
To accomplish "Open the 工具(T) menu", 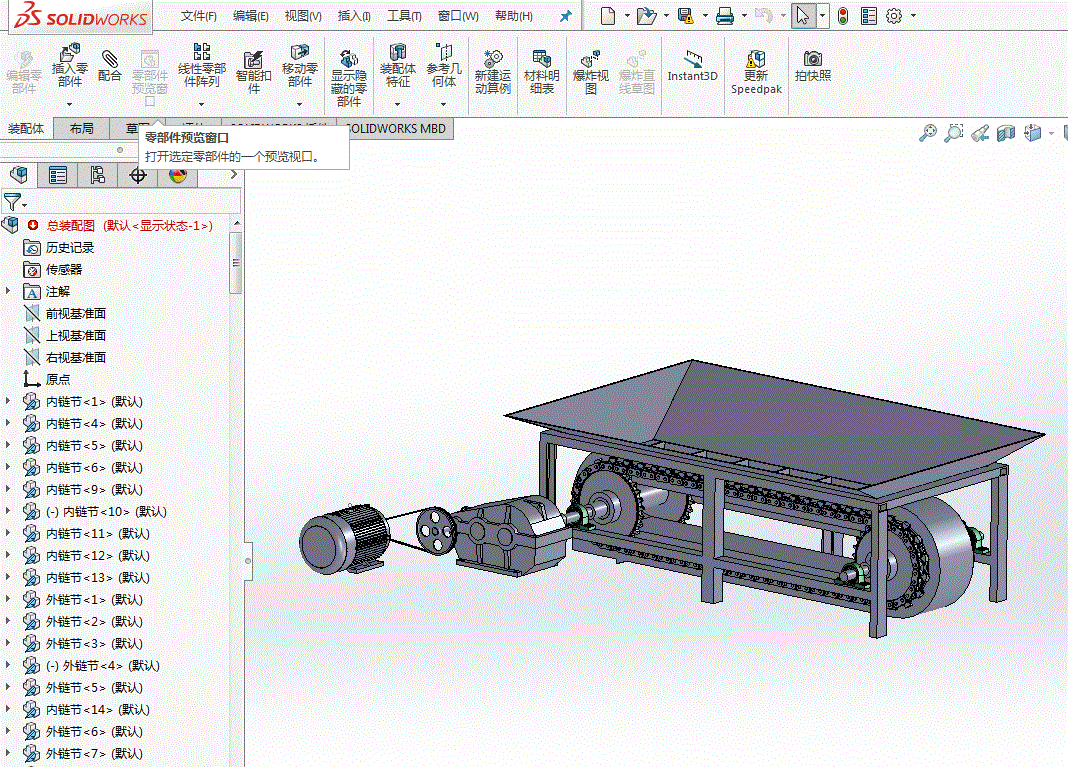I will [x=404, y=16].
